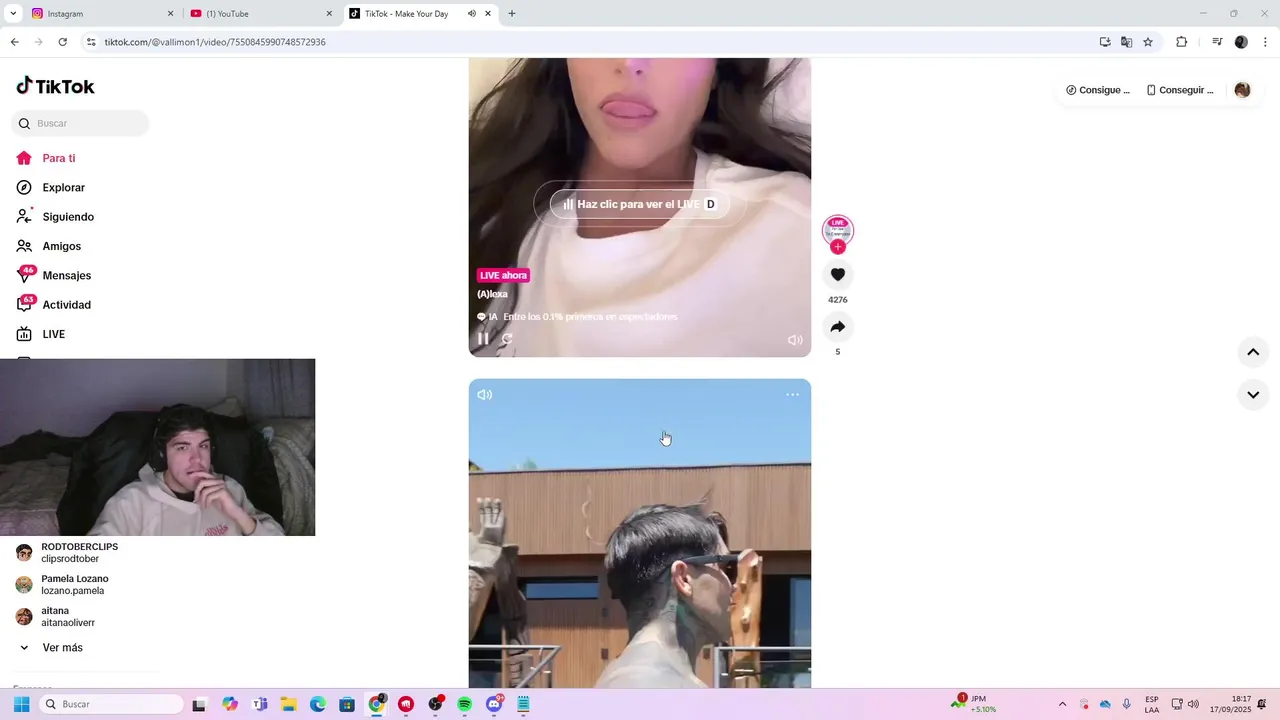Share the LIVE video with arrow icon

pyautogui.click(x=838, y=327)
